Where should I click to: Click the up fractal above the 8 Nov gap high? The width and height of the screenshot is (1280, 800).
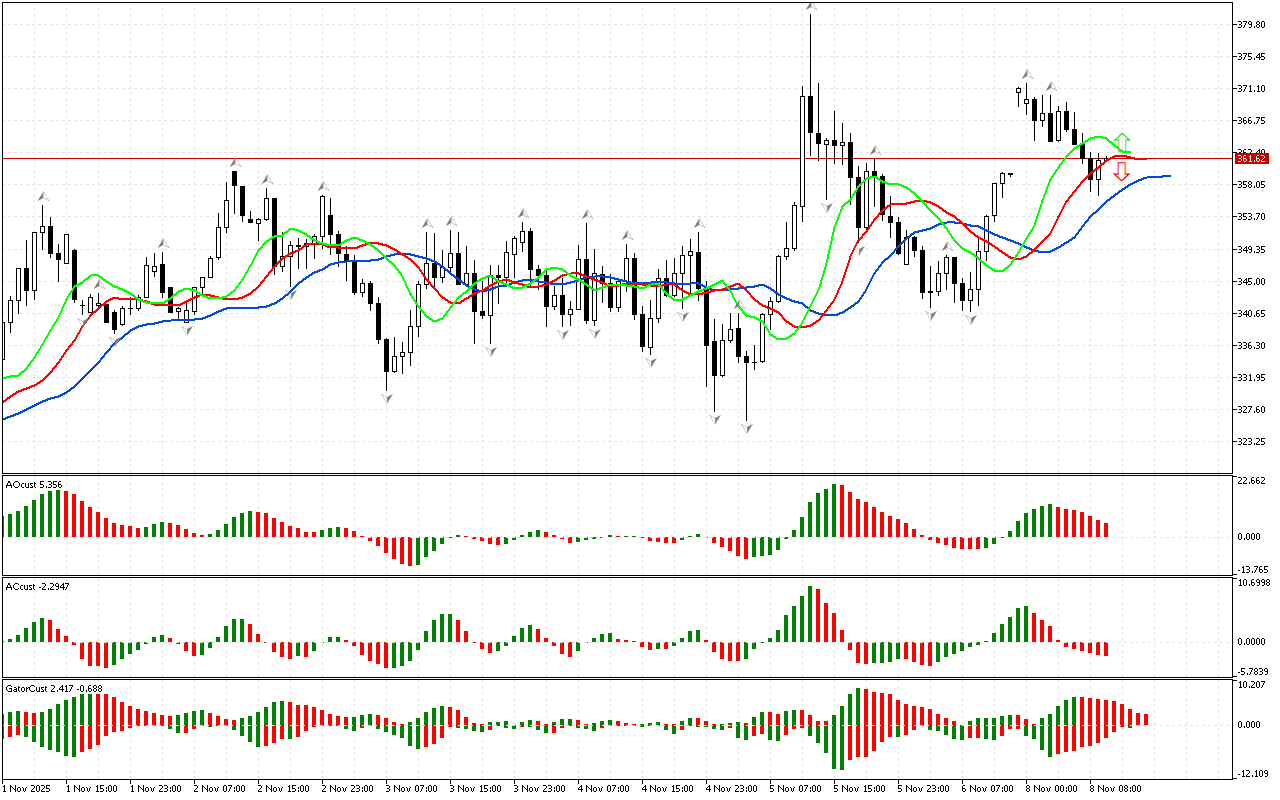tap(1027, 75)
